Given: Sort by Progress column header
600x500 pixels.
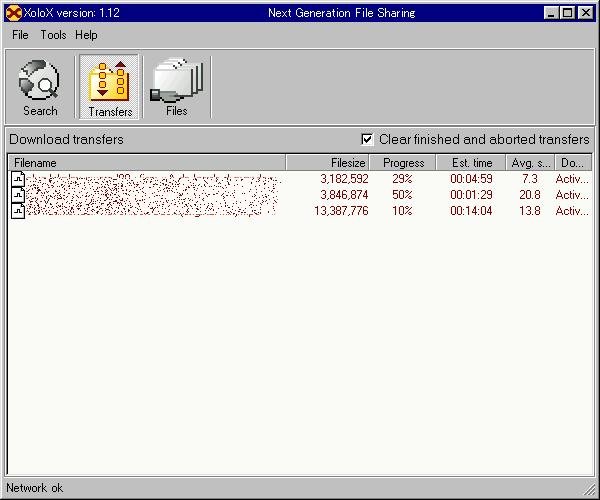Looking at the screenshot, I should click(x=403, y=163).
